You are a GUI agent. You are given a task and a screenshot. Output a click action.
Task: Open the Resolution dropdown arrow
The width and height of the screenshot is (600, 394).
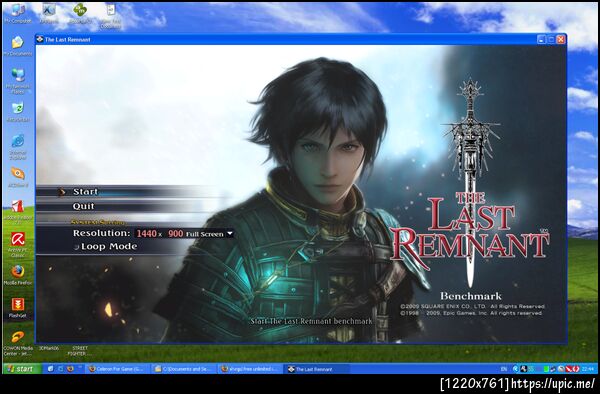pyautogui.click(x=230, y=233)
